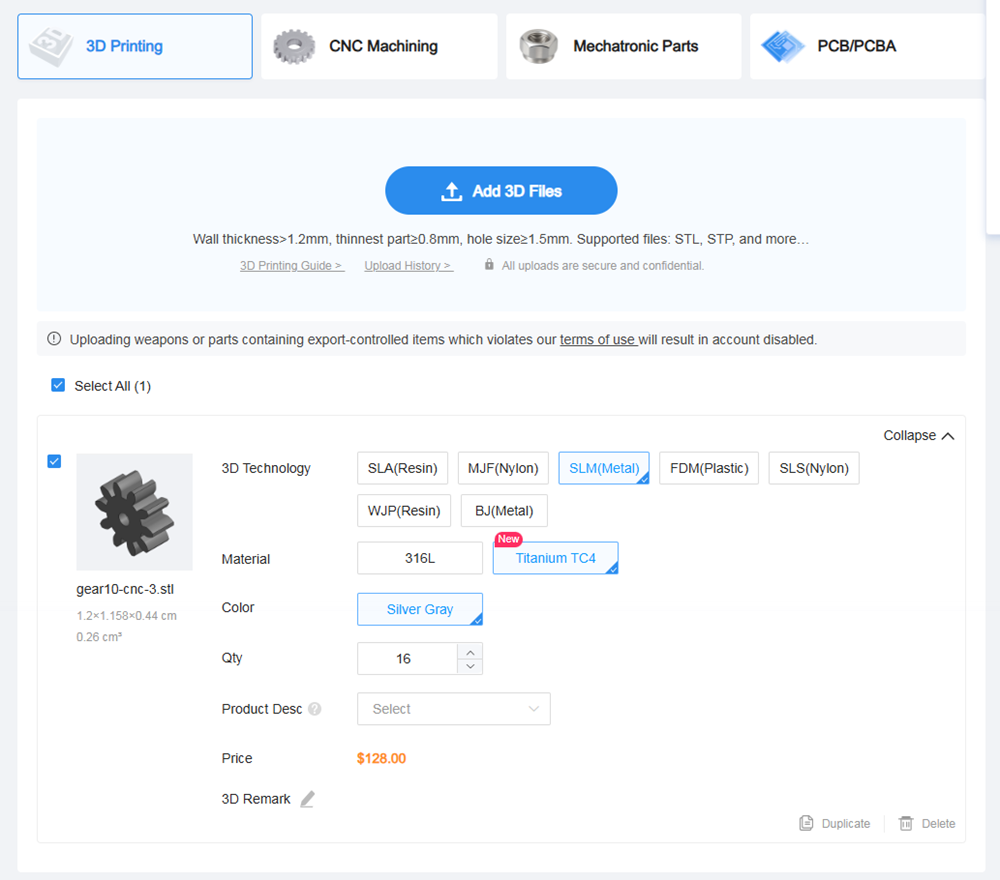Image resolution: width=1000 pixels, height=880 pixels.
Task: Select FDM(Plastic) technology
Action: click(x=709, y=468)
